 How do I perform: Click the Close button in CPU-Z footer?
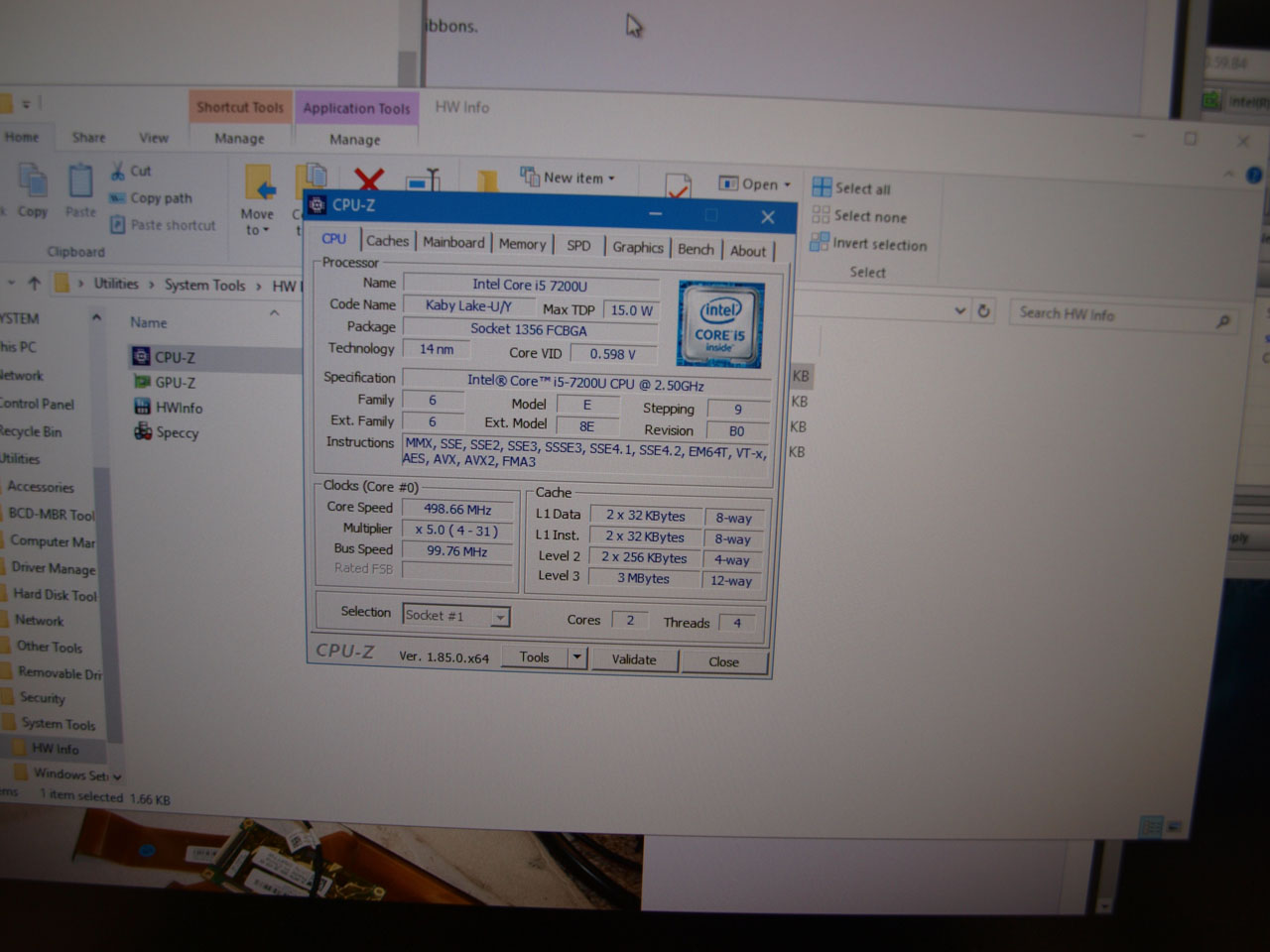[x=723, y=661]
